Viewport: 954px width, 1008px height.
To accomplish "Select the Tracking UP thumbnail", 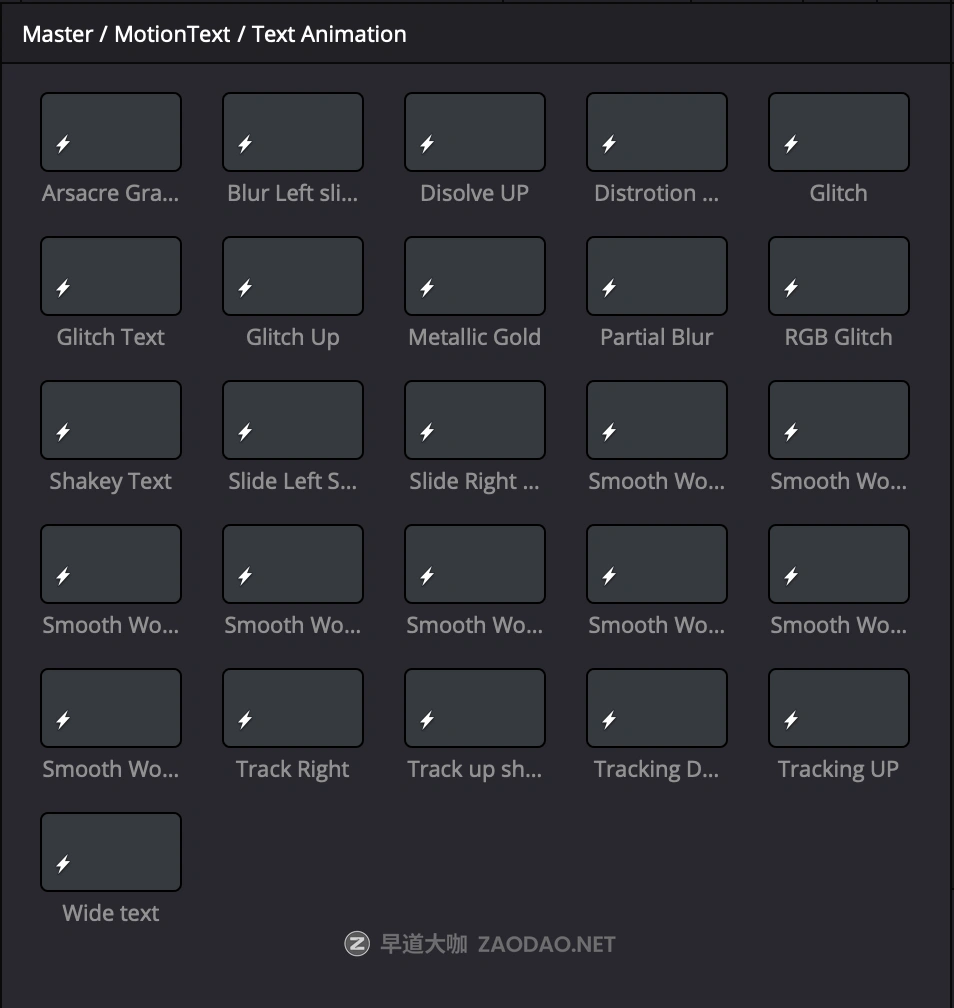I will 839,708.
